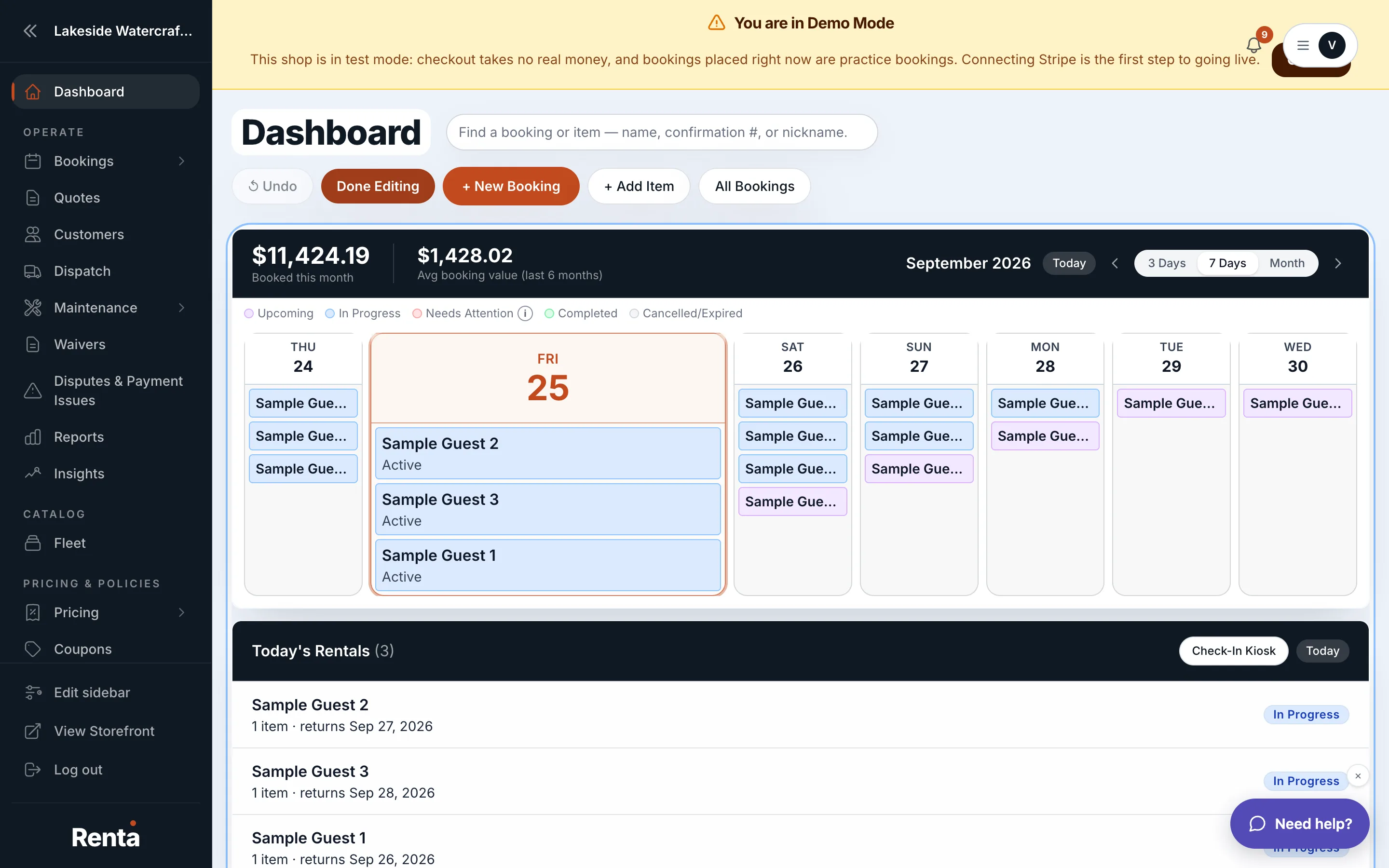Focus the booking search field

point(662,132)
